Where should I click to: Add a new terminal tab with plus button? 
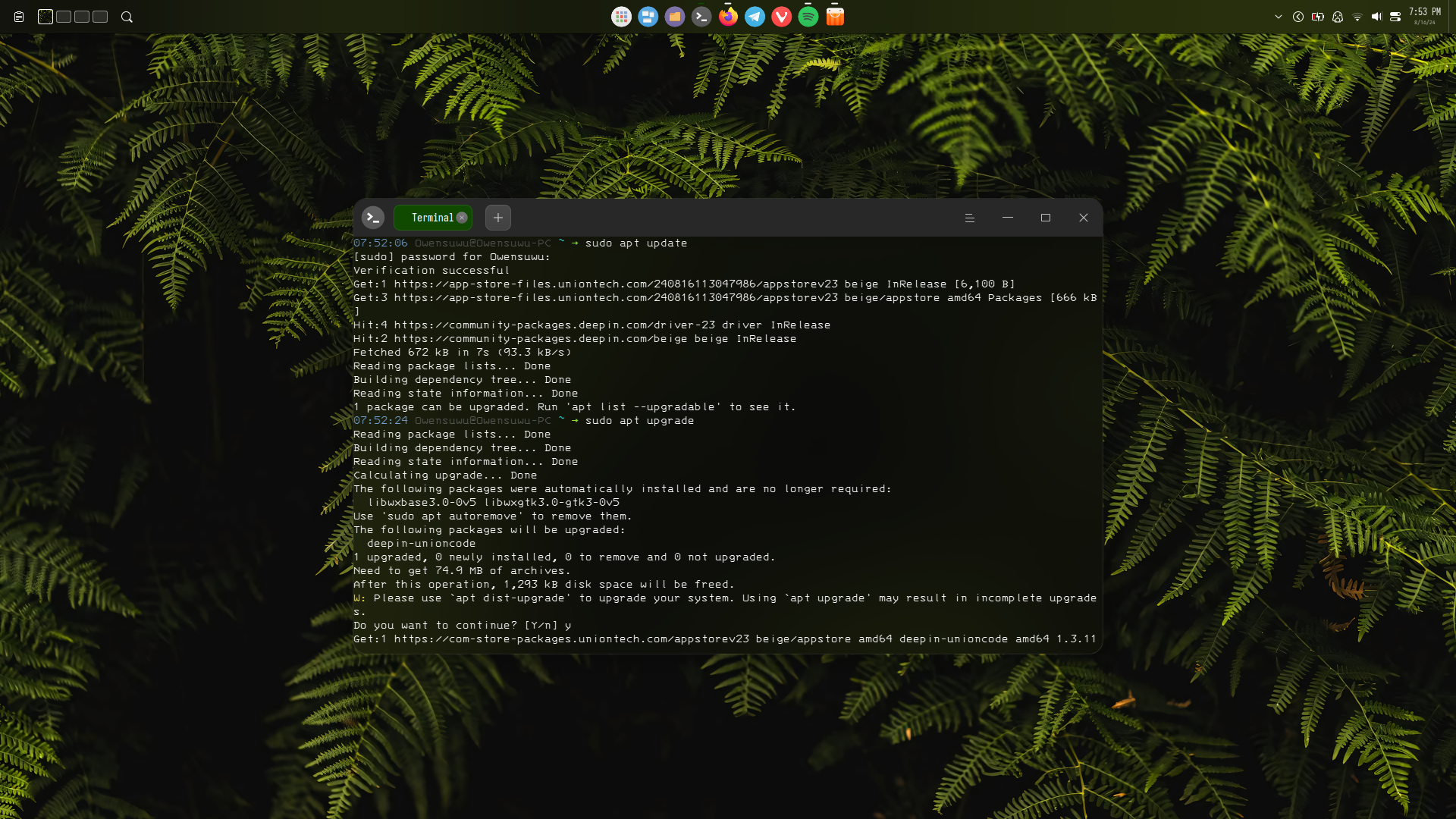pos(498,218)
